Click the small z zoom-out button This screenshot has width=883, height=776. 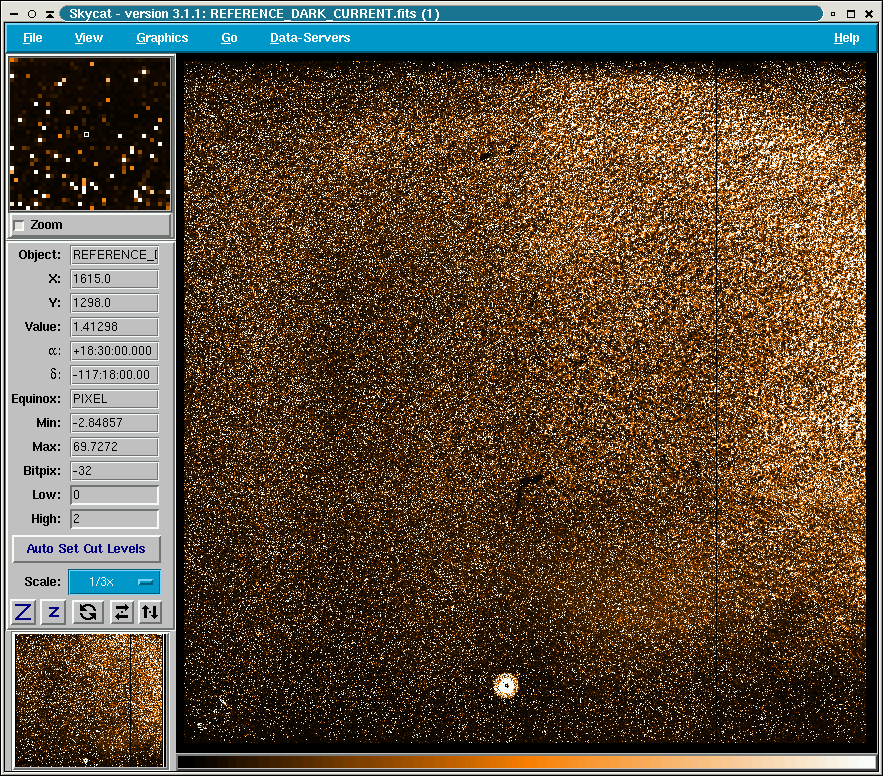[54, 612]
